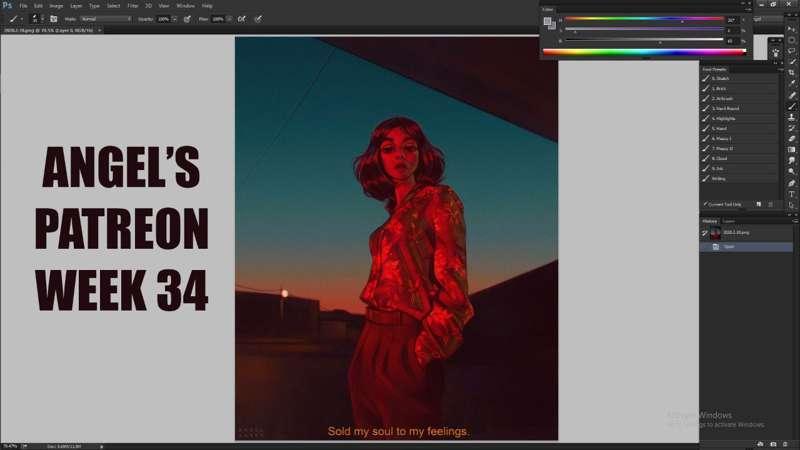Select the Eraser tool
Image resolution: width=800 pixels, height=450 pixels.
[x=792, y=139]
